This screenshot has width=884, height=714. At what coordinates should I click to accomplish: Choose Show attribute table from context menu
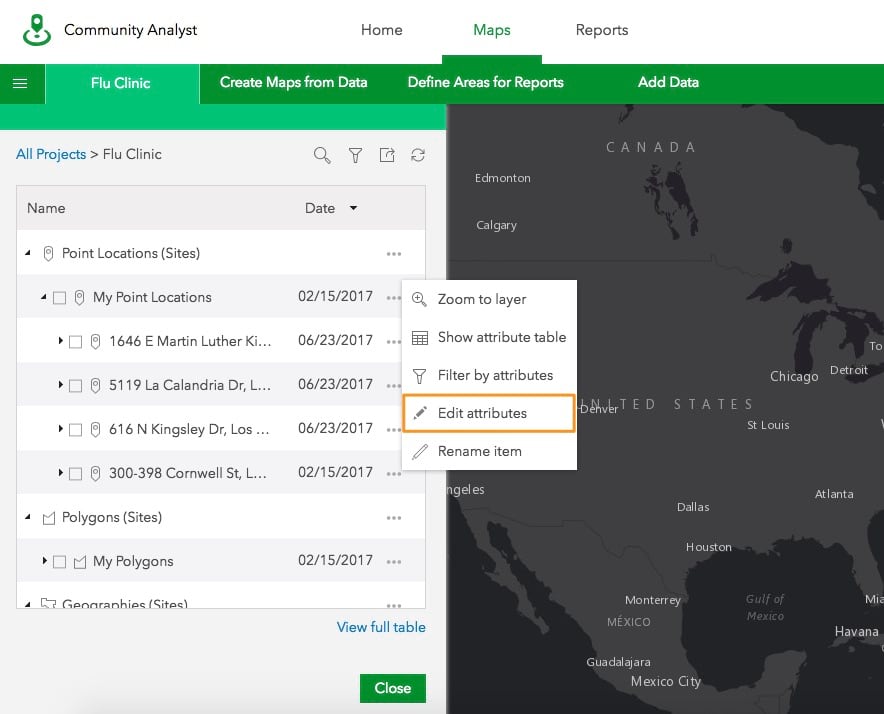(489, 337)
